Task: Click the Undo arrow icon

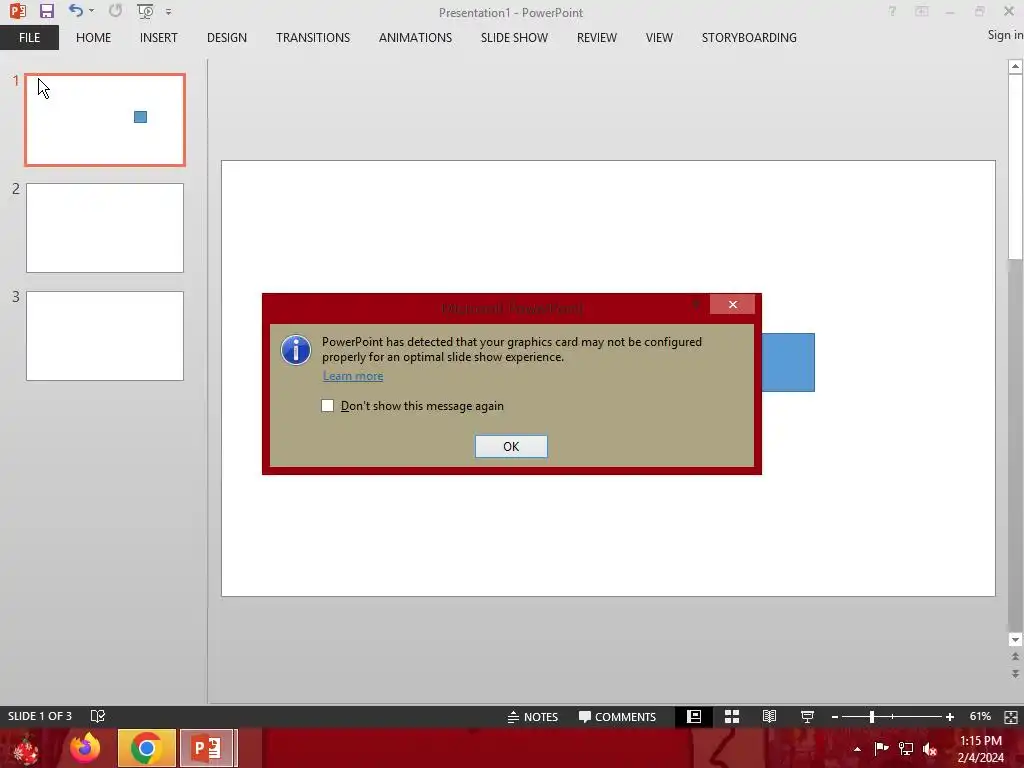Action: point(75,10)
